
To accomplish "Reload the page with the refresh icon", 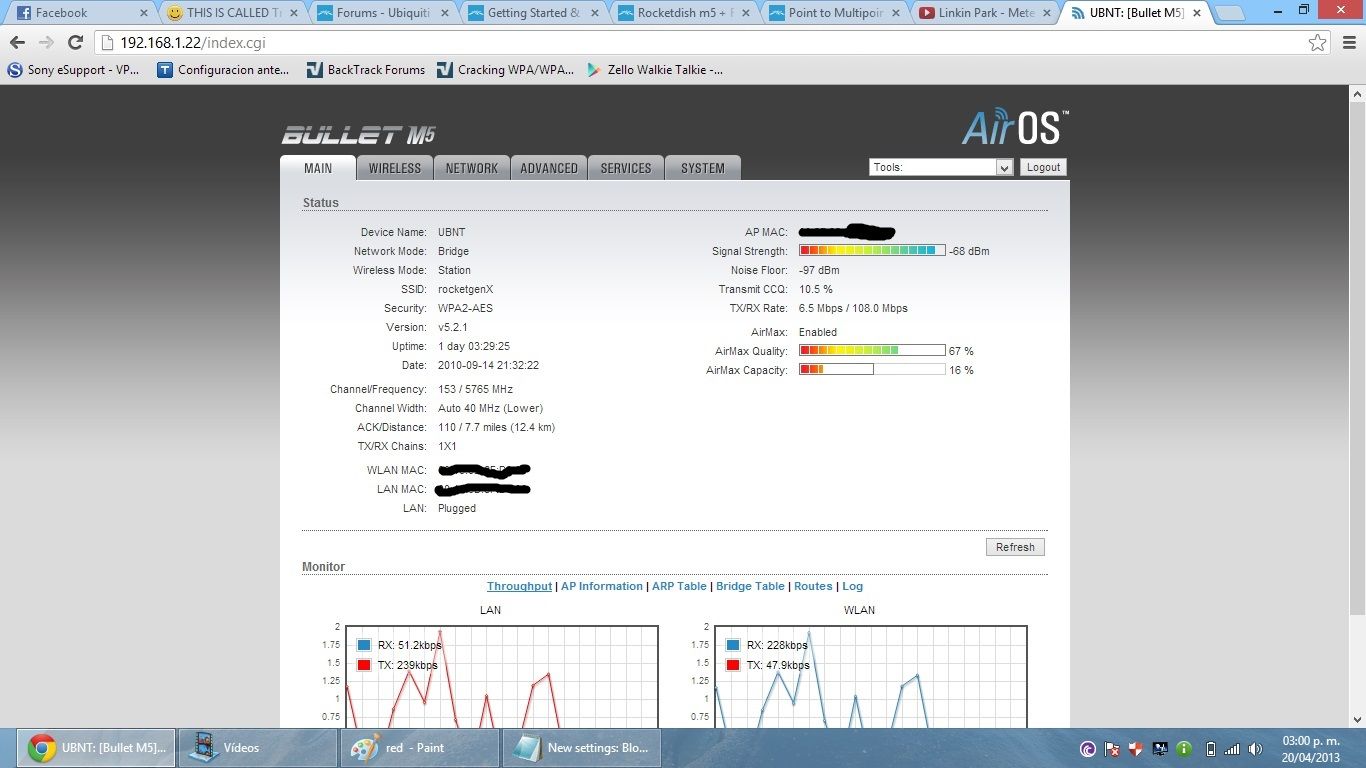I will coord(75,42).
